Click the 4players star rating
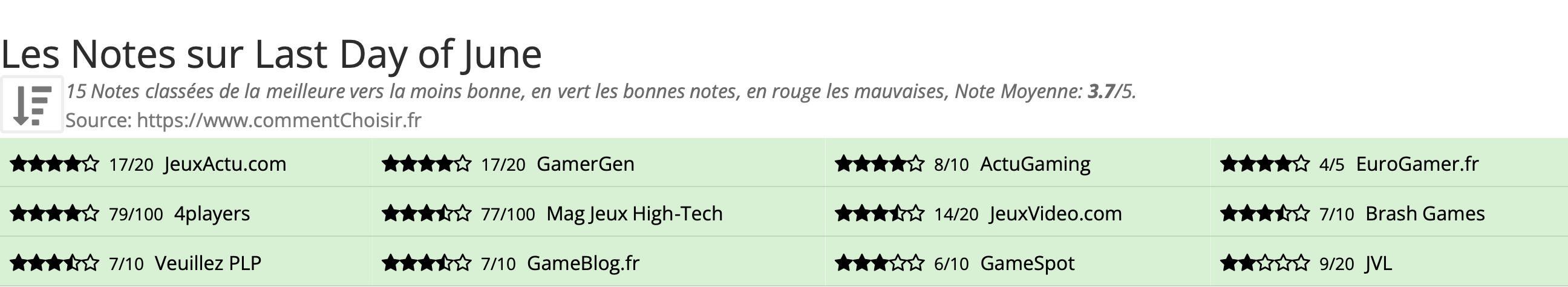Screen dimensions: 1568x287 coord(54,214)
